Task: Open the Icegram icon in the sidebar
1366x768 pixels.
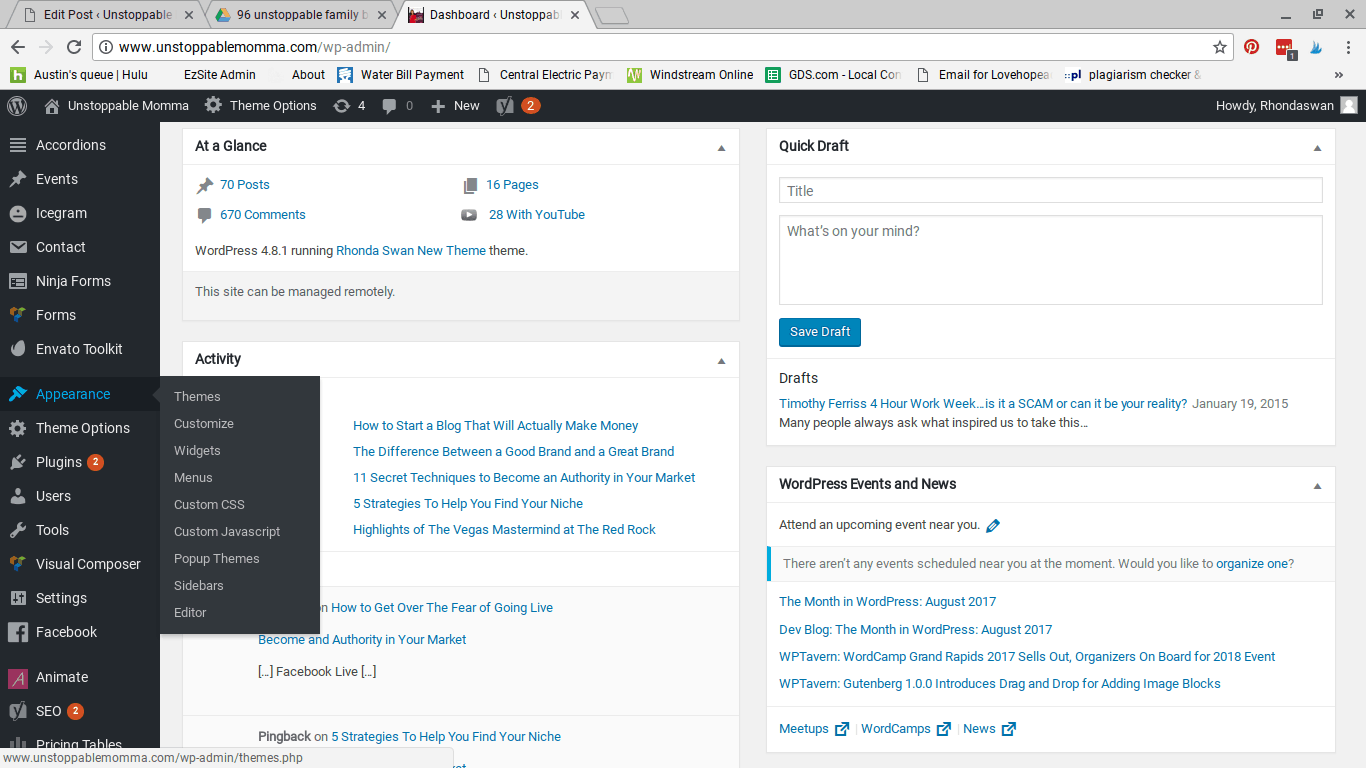Action: (17, 213)
